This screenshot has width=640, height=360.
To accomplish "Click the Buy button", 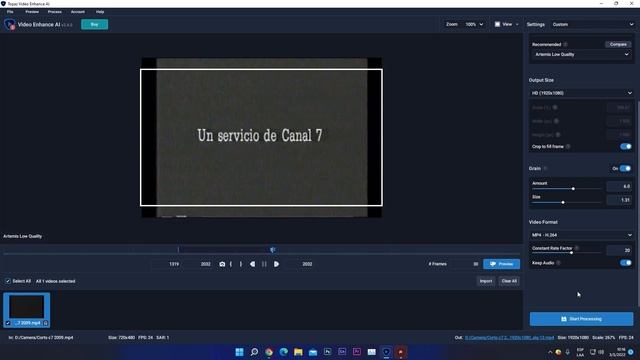I will click(x=94, y=24).
